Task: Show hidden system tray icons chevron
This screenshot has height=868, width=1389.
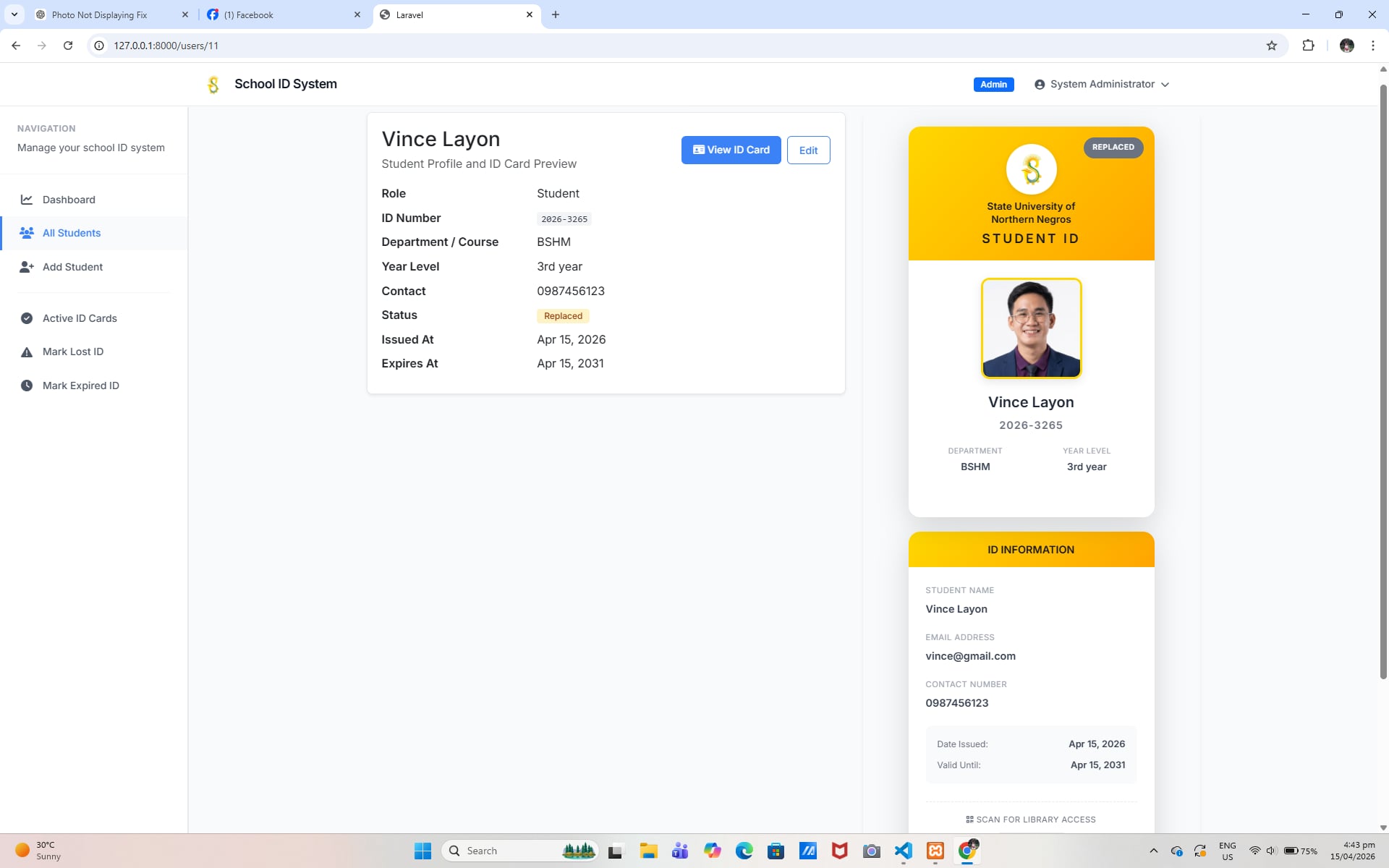Action: coord(1153,851)
